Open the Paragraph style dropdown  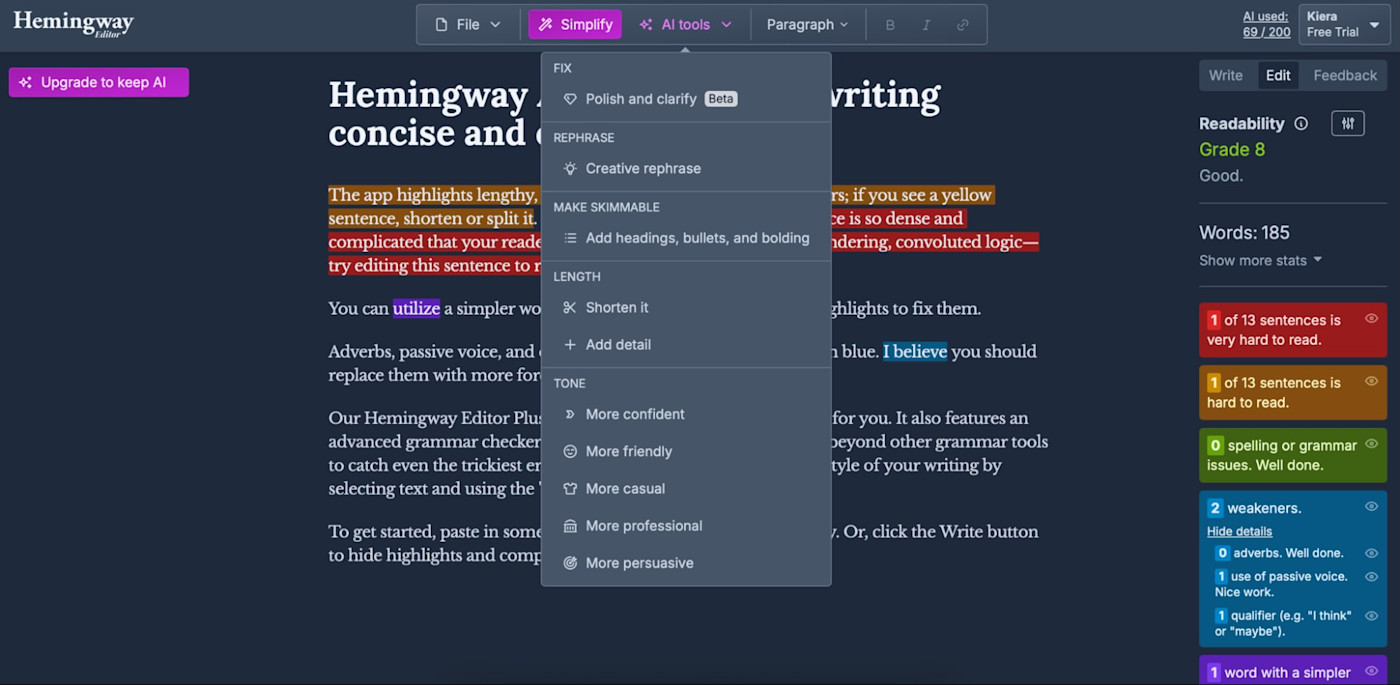tap(807, 24)
